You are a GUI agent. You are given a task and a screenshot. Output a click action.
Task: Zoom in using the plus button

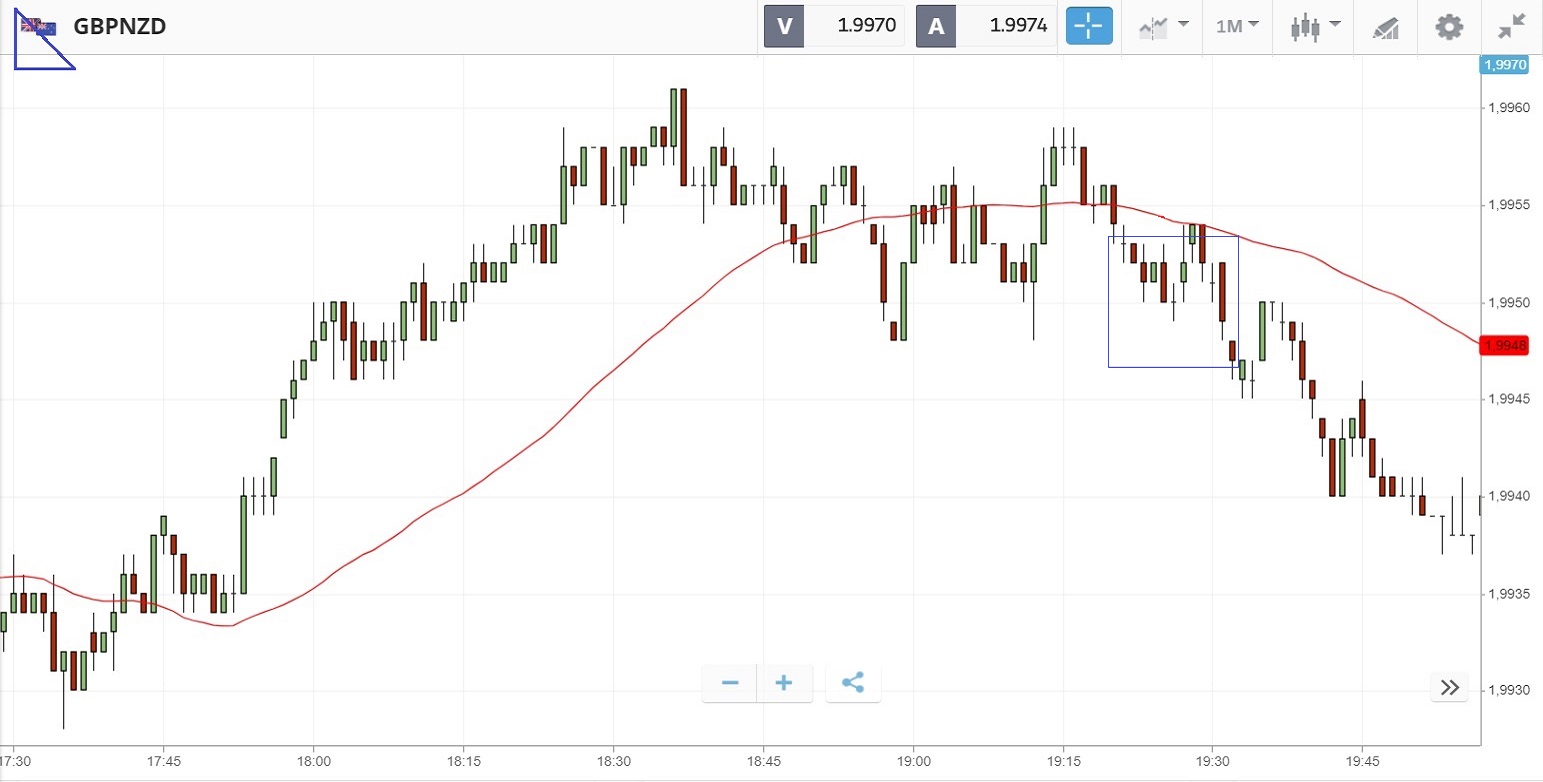(784, 683)
